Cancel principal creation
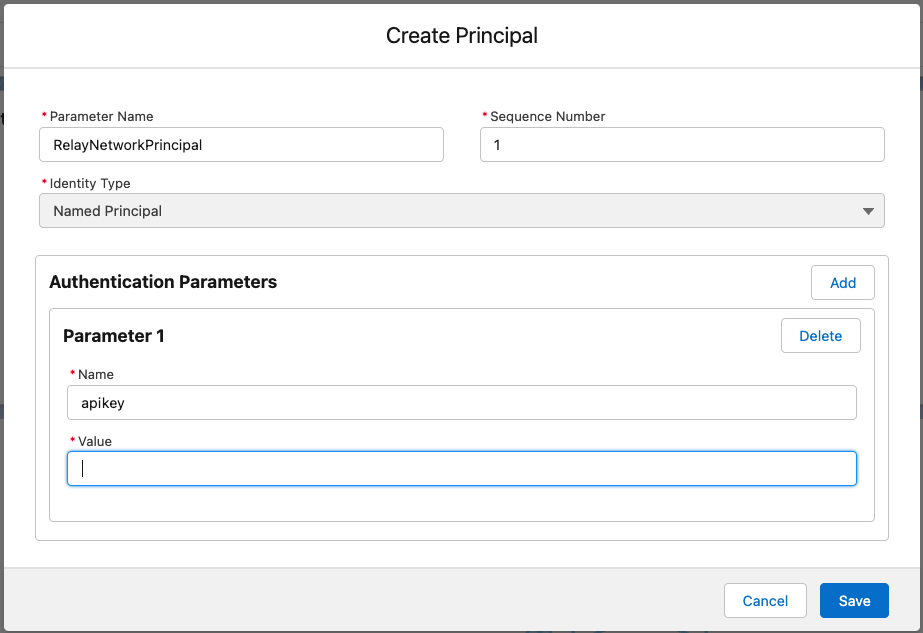Viewport: 923px width, 633px height. (x=764, y=600)
